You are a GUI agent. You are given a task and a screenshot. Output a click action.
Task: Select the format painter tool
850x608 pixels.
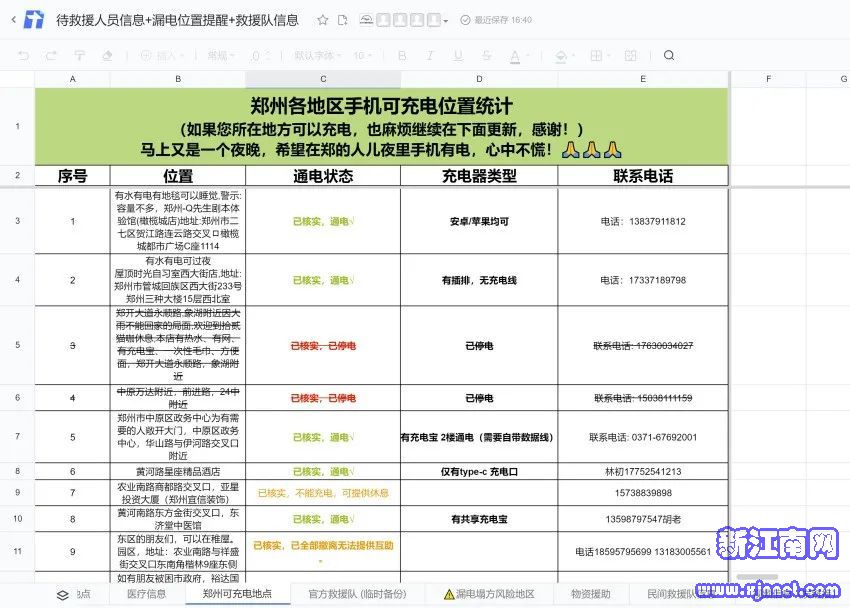point(80,55)
